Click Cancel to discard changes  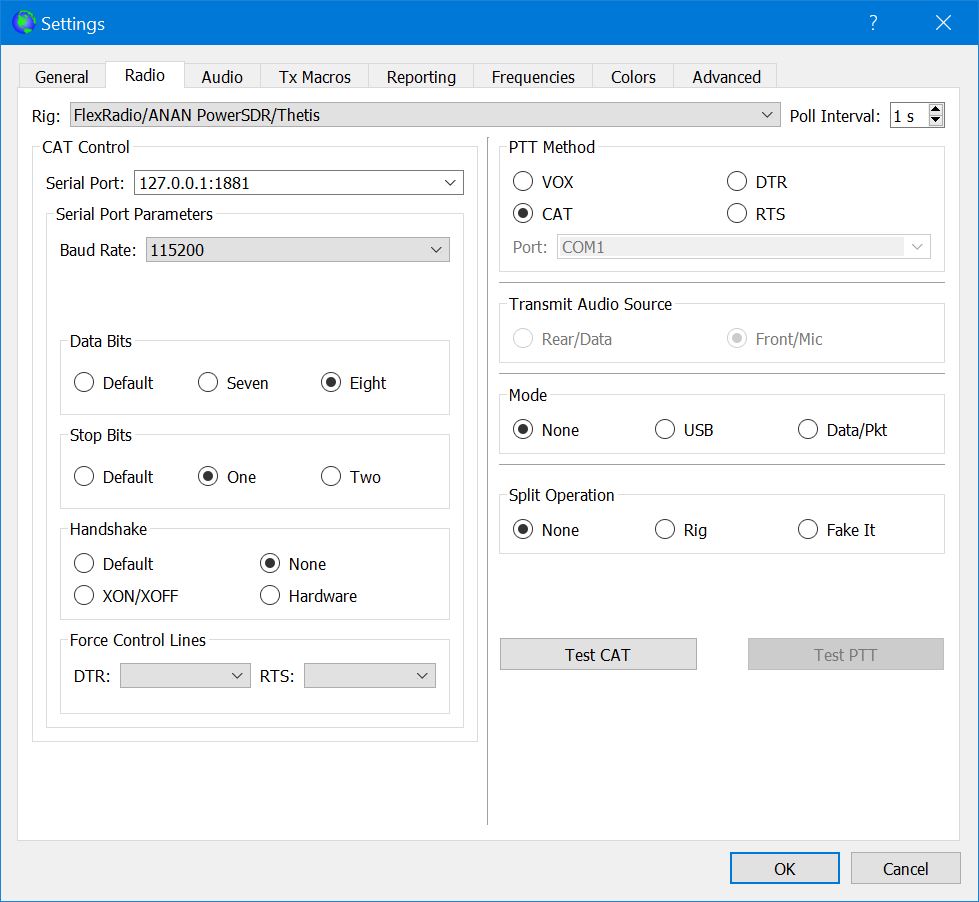point(905,868)
